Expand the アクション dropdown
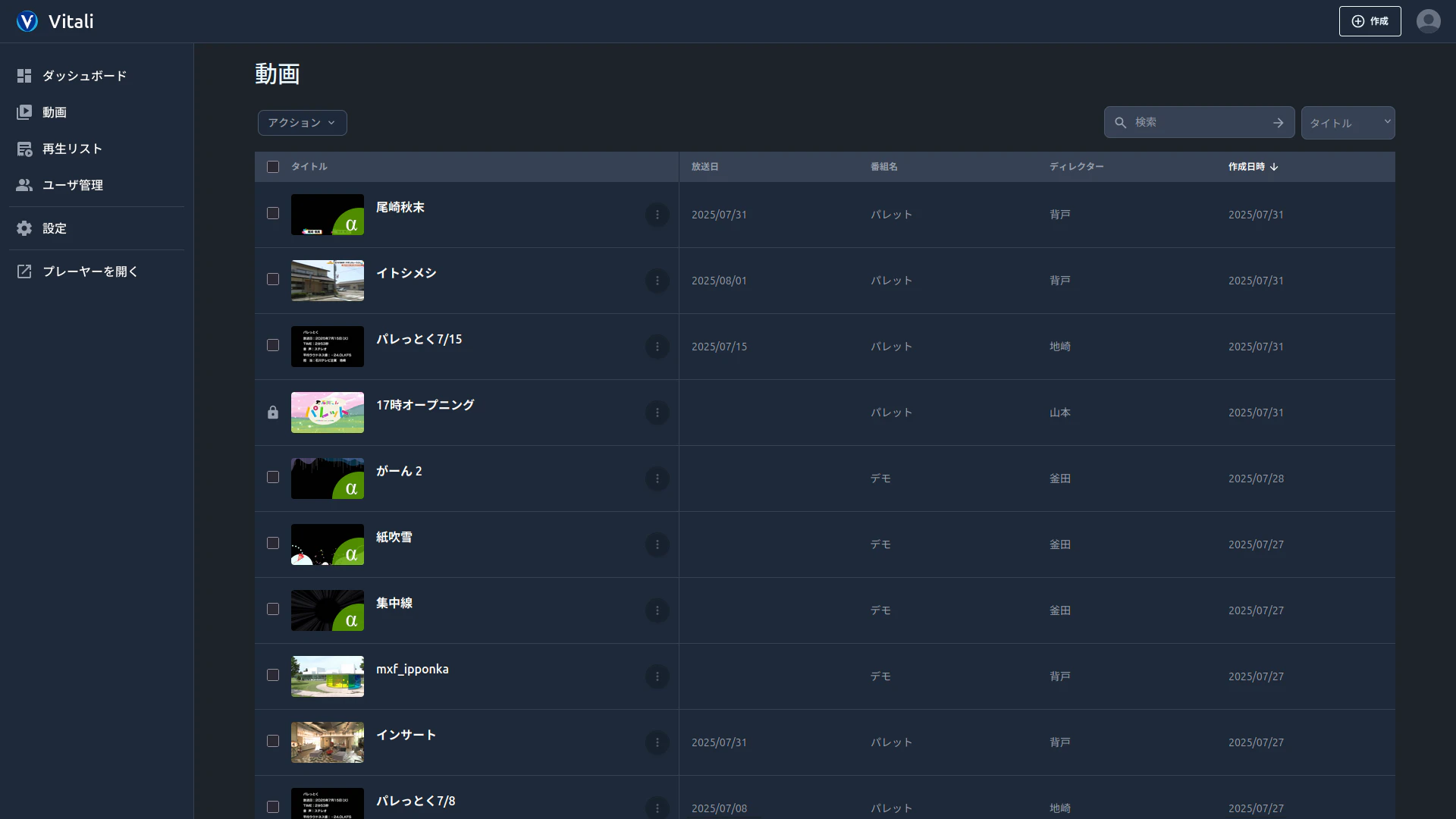The image size is (1456, 819). [x=302, y=123]
